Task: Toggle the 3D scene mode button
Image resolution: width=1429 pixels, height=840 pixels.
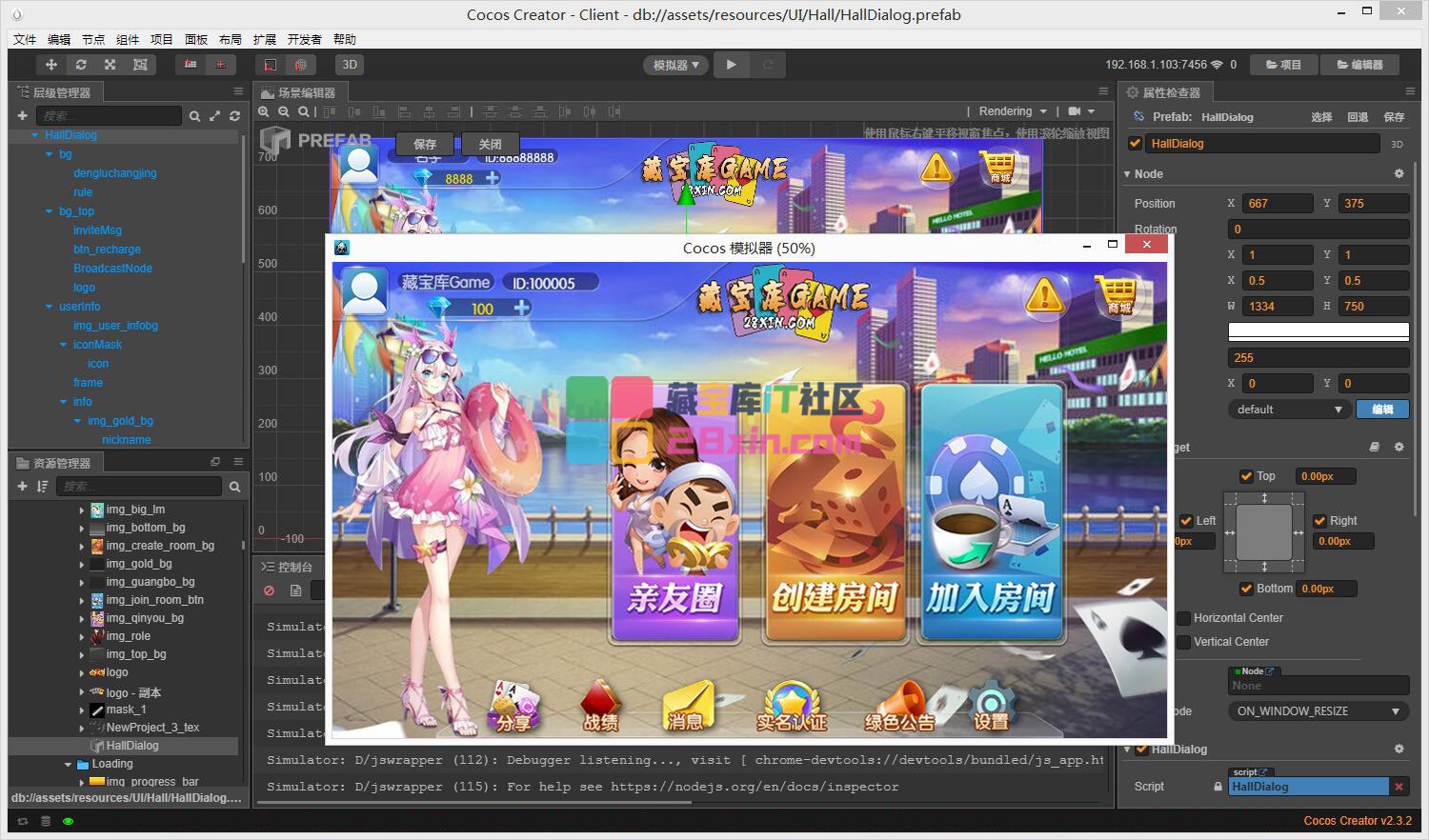Action: 350,65
